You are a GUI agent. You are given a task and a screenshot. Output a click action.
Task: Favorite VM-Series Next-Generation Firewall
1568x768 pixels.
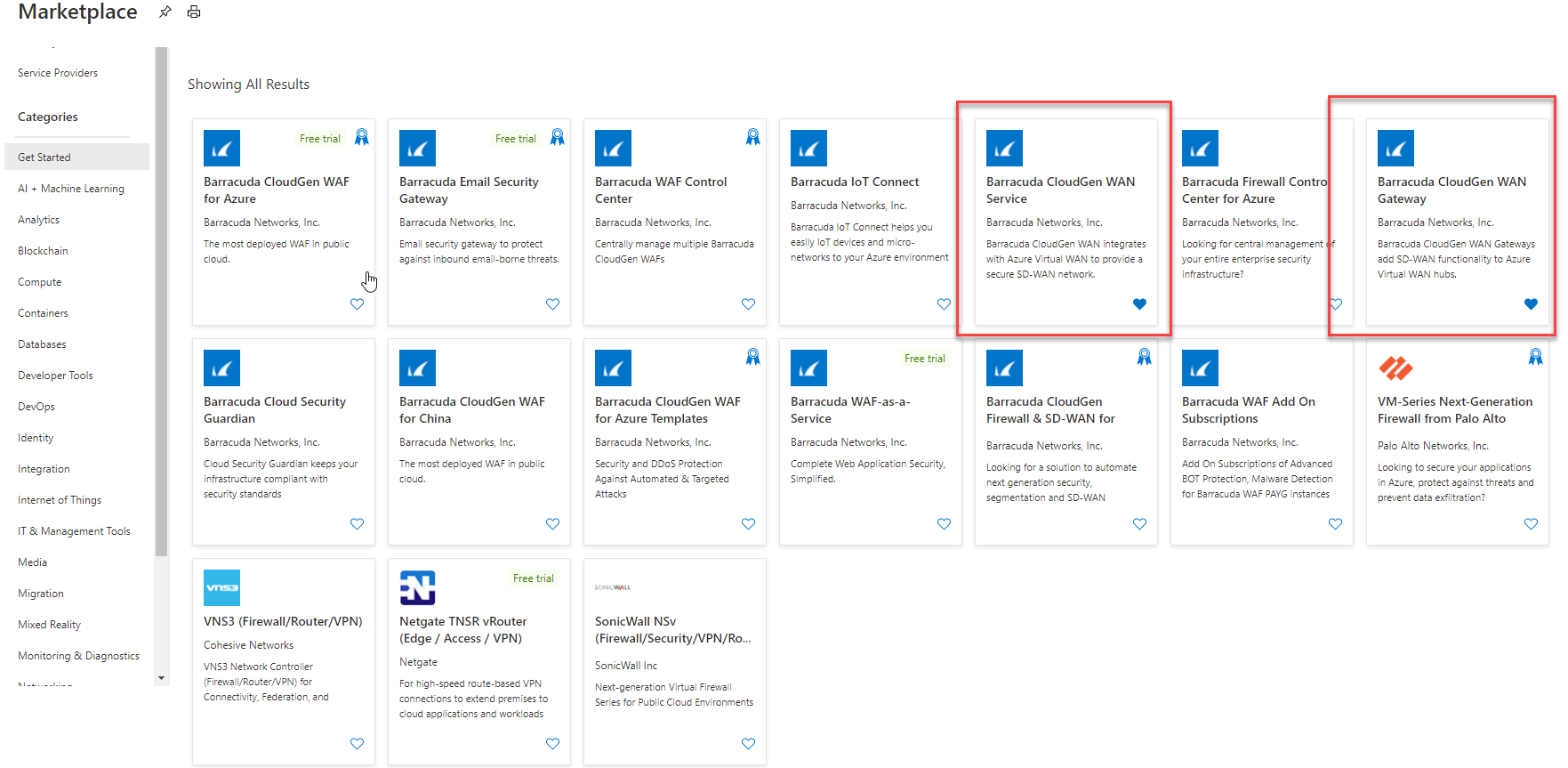coord(1531,524)
